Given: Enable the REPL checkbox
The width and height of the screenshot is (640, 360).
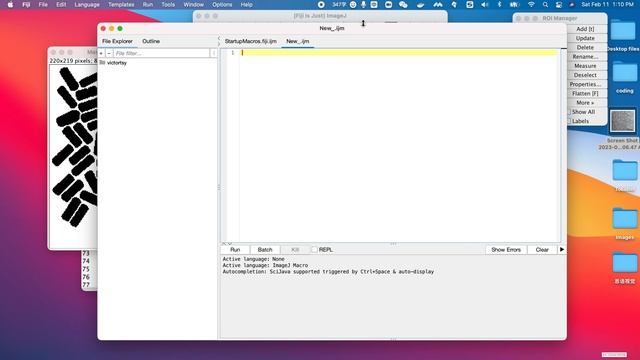Looking at the screenshot, I should [314, 249].
